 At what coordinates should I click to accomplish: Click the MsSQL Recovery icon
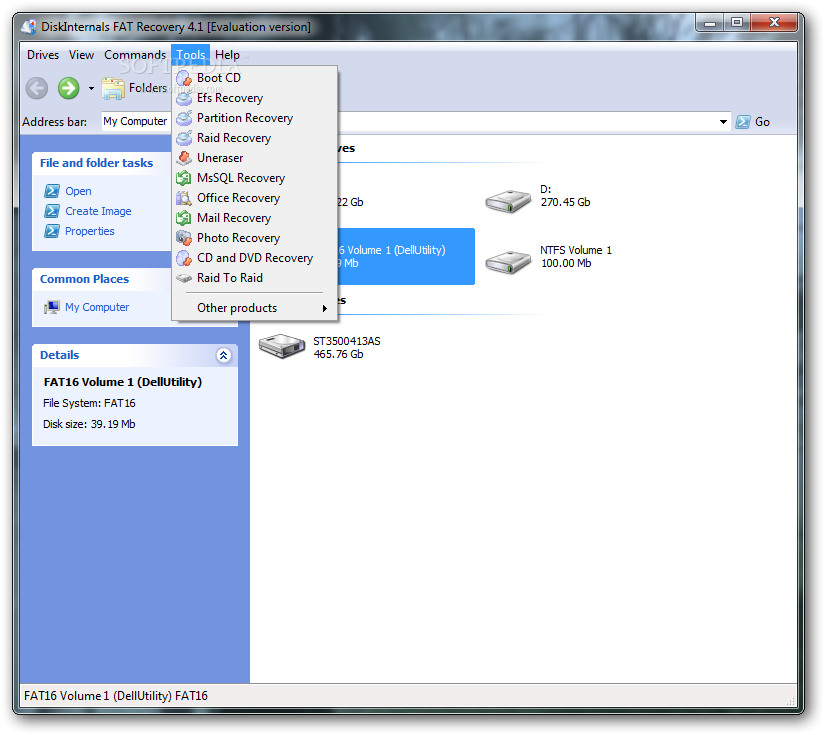[184, 178]
